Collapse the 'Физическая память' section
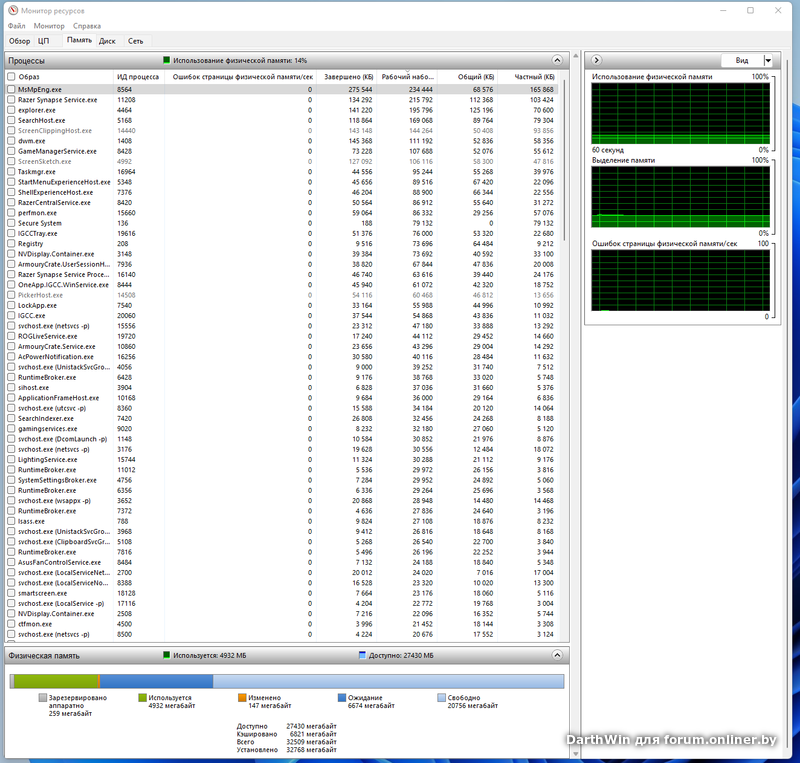Screen dimensions: 800x763 pyautogui.click(x=557, y=655)
